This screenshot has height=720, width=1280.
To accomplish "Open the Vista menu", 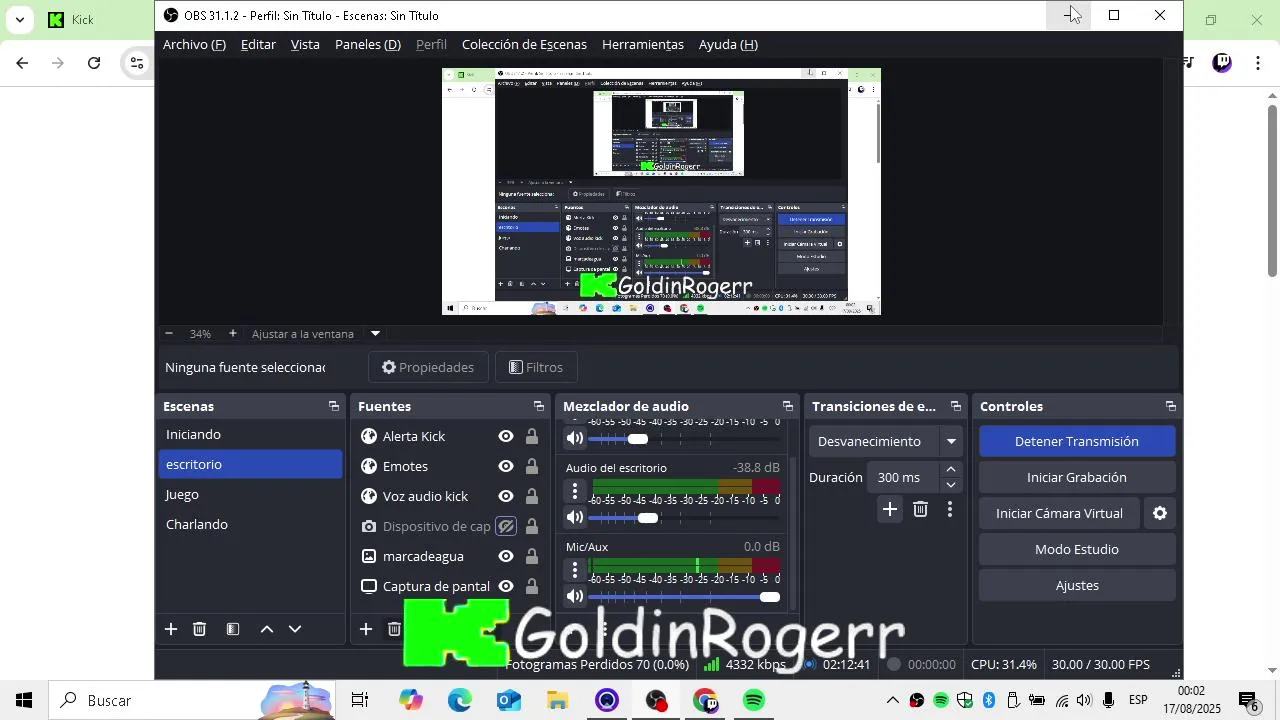I will pyautogui.click(x=305, y=44).
